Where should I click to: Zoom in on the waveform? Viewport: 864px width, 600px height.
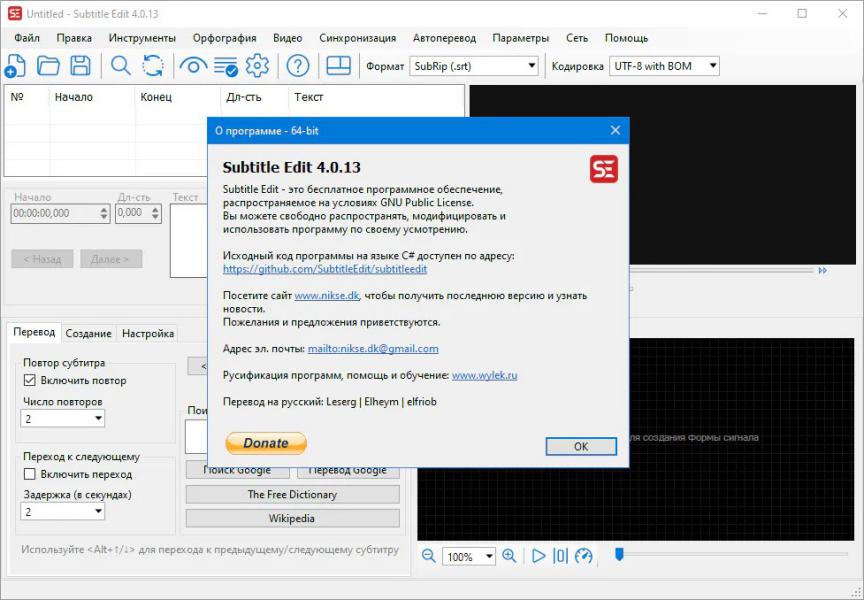tap(509, 556)
